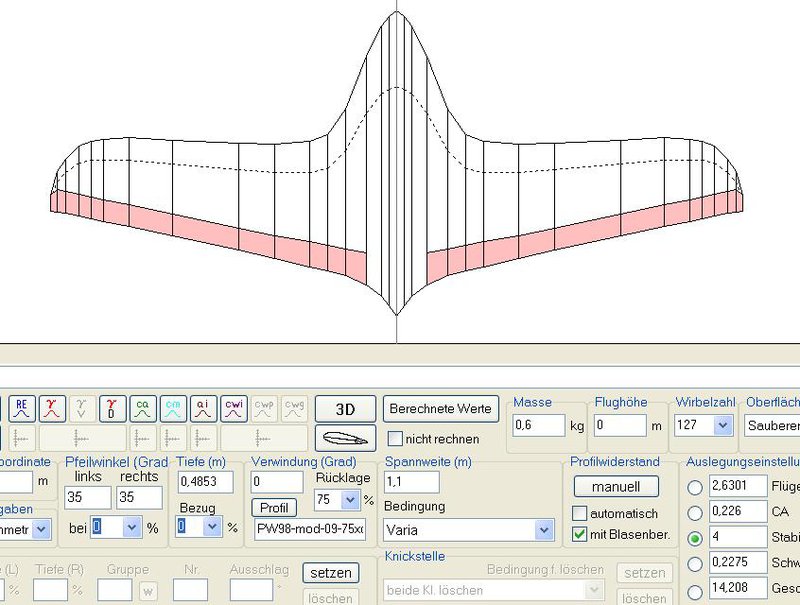Select the radio button beside 0,226 CA
The image size is (800, 605).
click(696, 513)
